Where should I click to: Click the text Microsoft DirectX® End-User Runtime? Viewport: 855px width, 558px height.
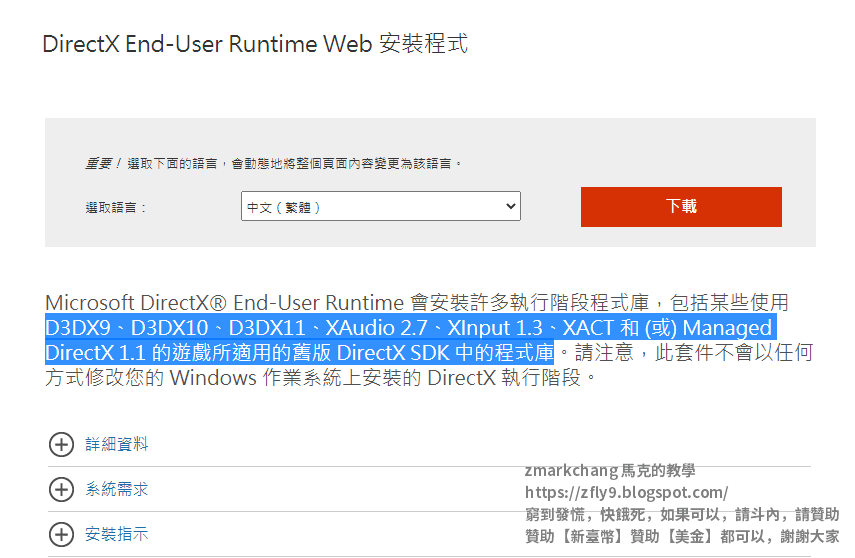click(224, 302)
